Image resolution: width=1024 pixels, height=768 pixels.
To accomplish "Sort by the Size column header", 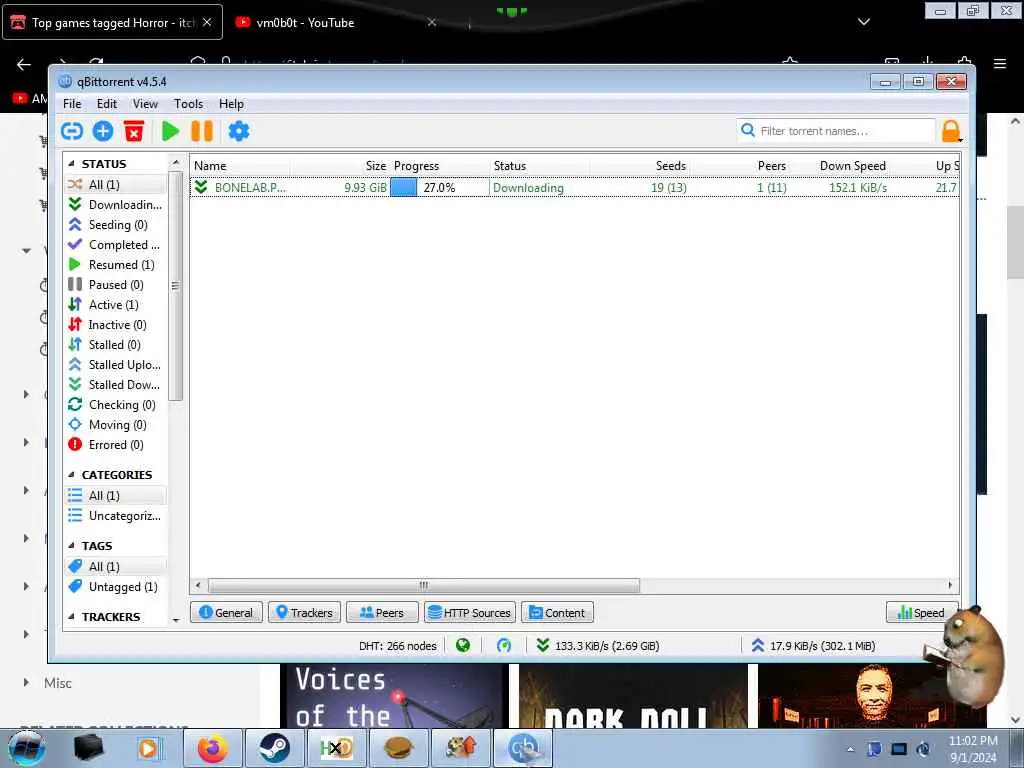I will 340,166.
